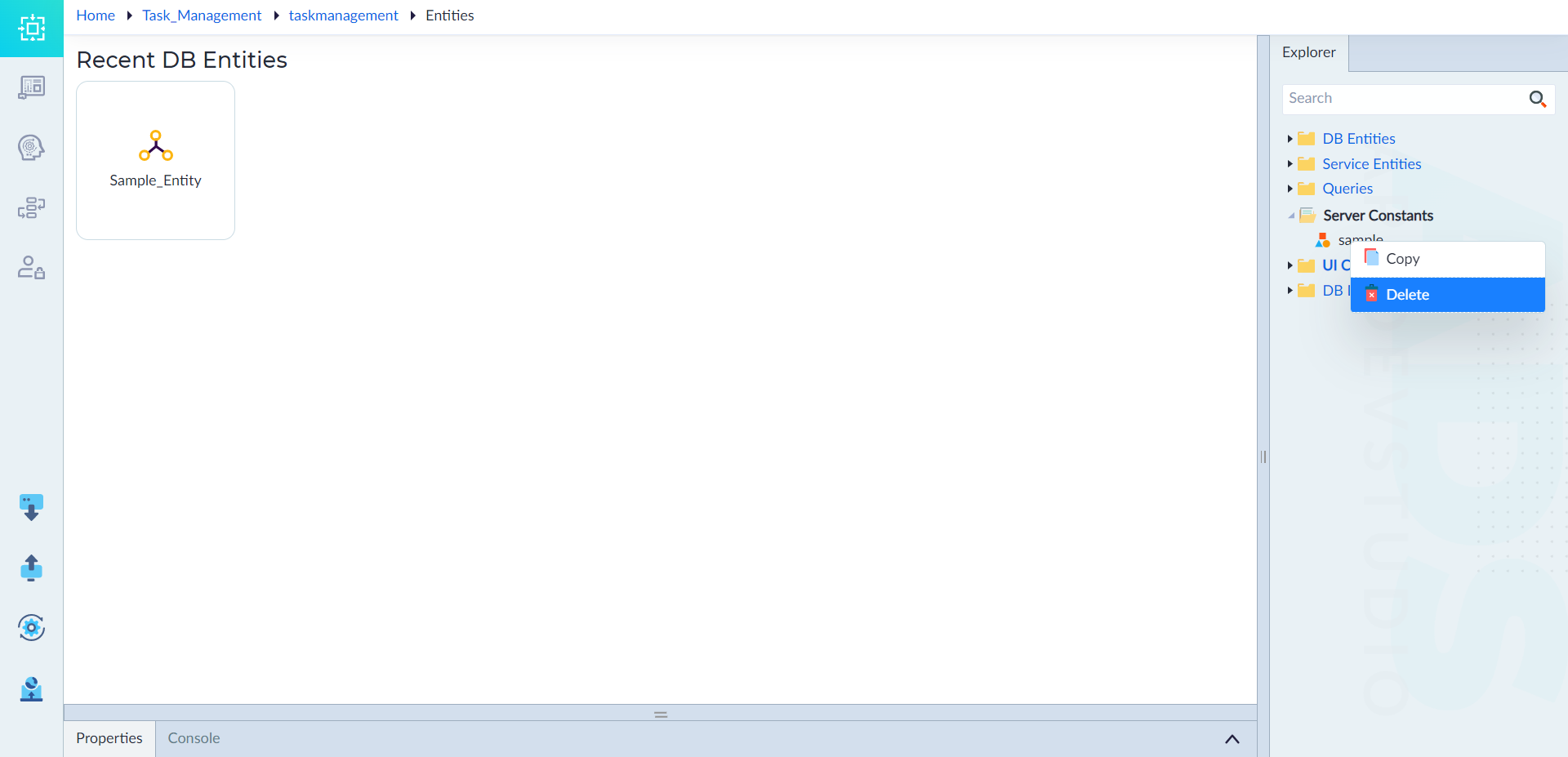This screenshot has height=757, width=1568.
Task: Open Task_Management breadcrumb link
Action: pos(202,16)
